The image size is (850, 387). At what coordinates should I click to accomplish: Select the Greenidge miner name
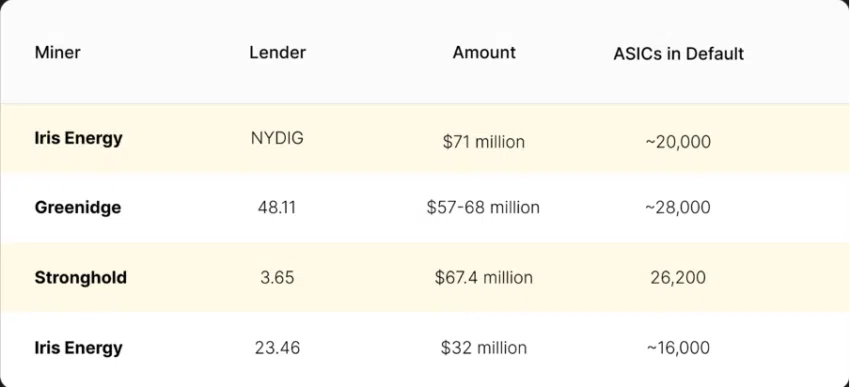tap(78, 208)
